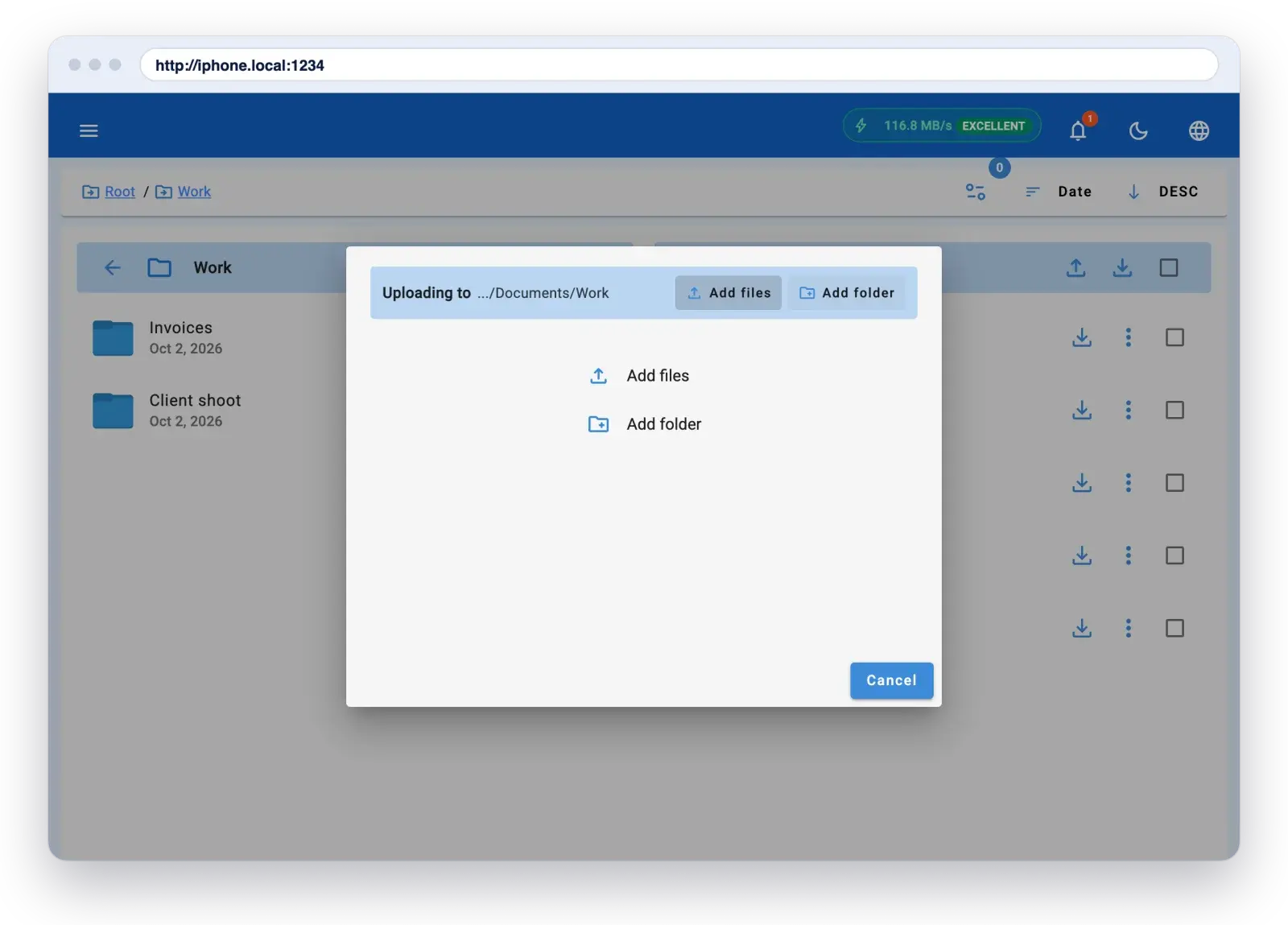The width and height of the screenshot is (1288, 925).
Task: Open the filter options icon
Action: 976,192
